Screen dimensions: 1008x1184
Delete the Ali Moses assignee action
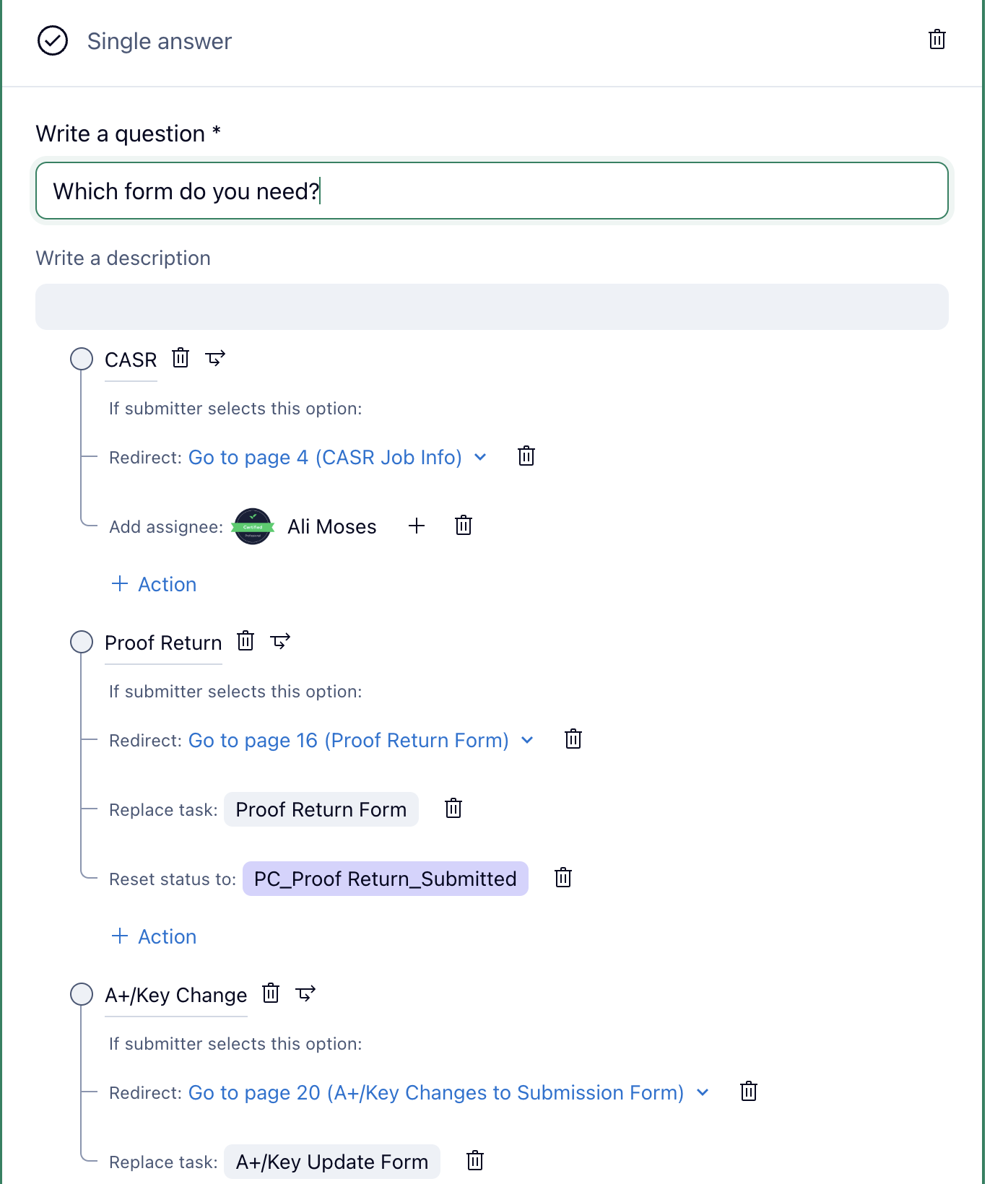coord(464,526)
